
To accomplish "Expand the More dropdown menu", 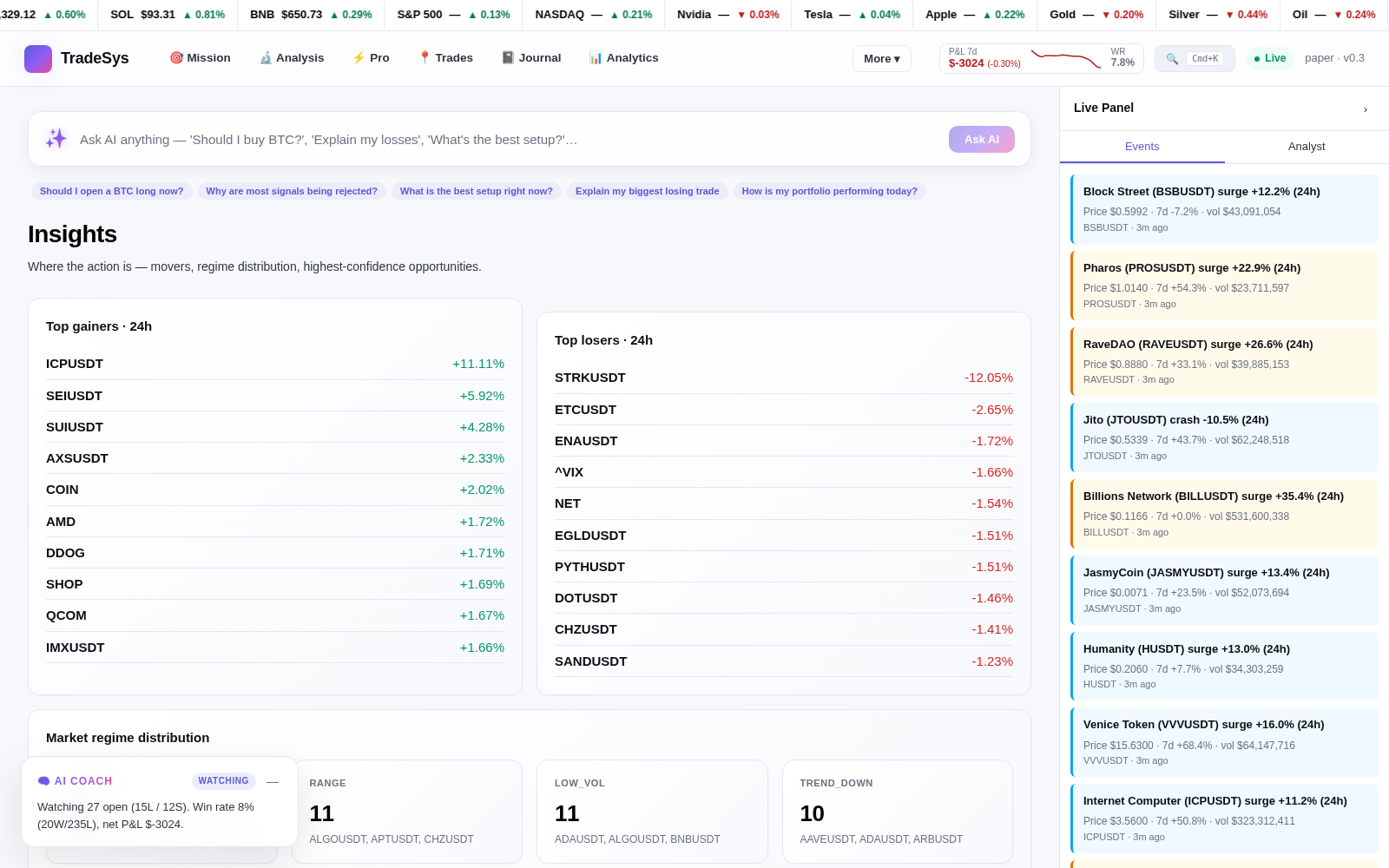I will pyautogui.click(x=882, y=59).
